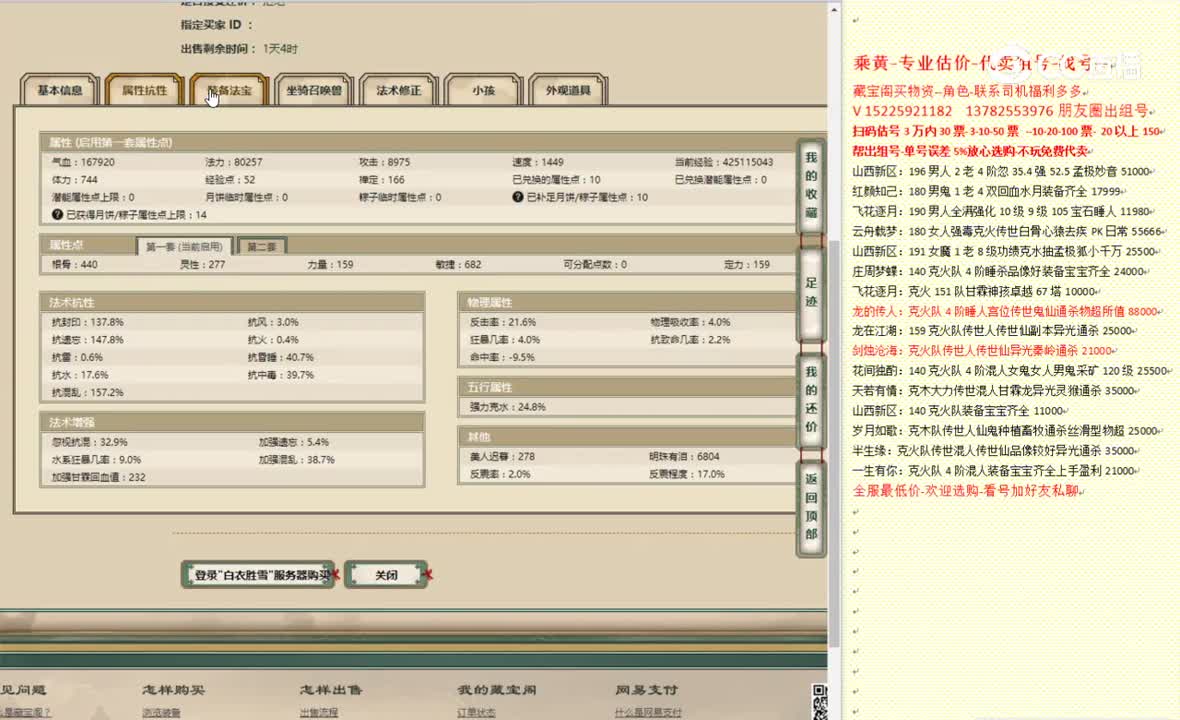Click the vertical page scrollbar thumb

[834, 442]
